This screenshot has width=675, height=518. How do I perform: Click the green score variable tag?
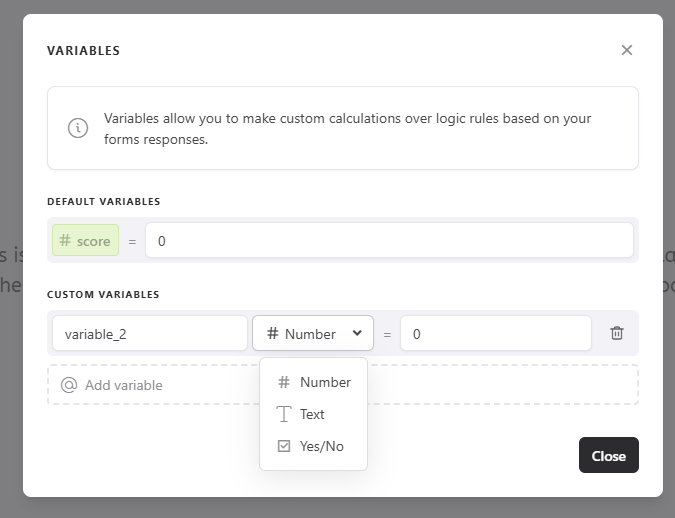click(86, 241)
